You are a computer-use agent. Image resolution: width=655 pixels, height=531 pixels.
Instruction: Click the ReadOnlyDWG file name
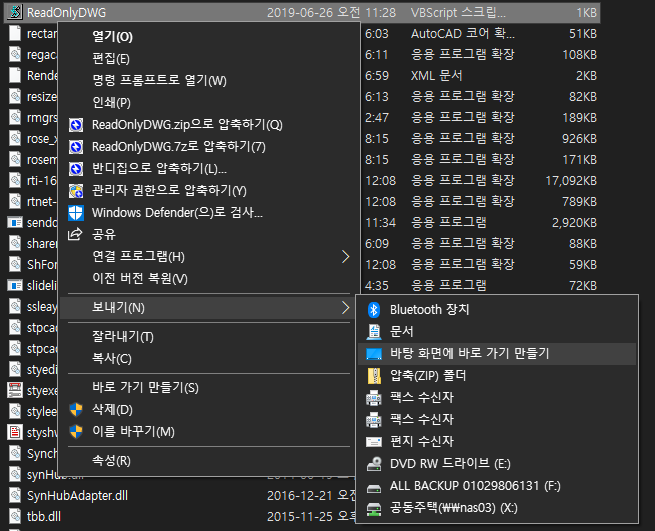[x=66, y=13]
